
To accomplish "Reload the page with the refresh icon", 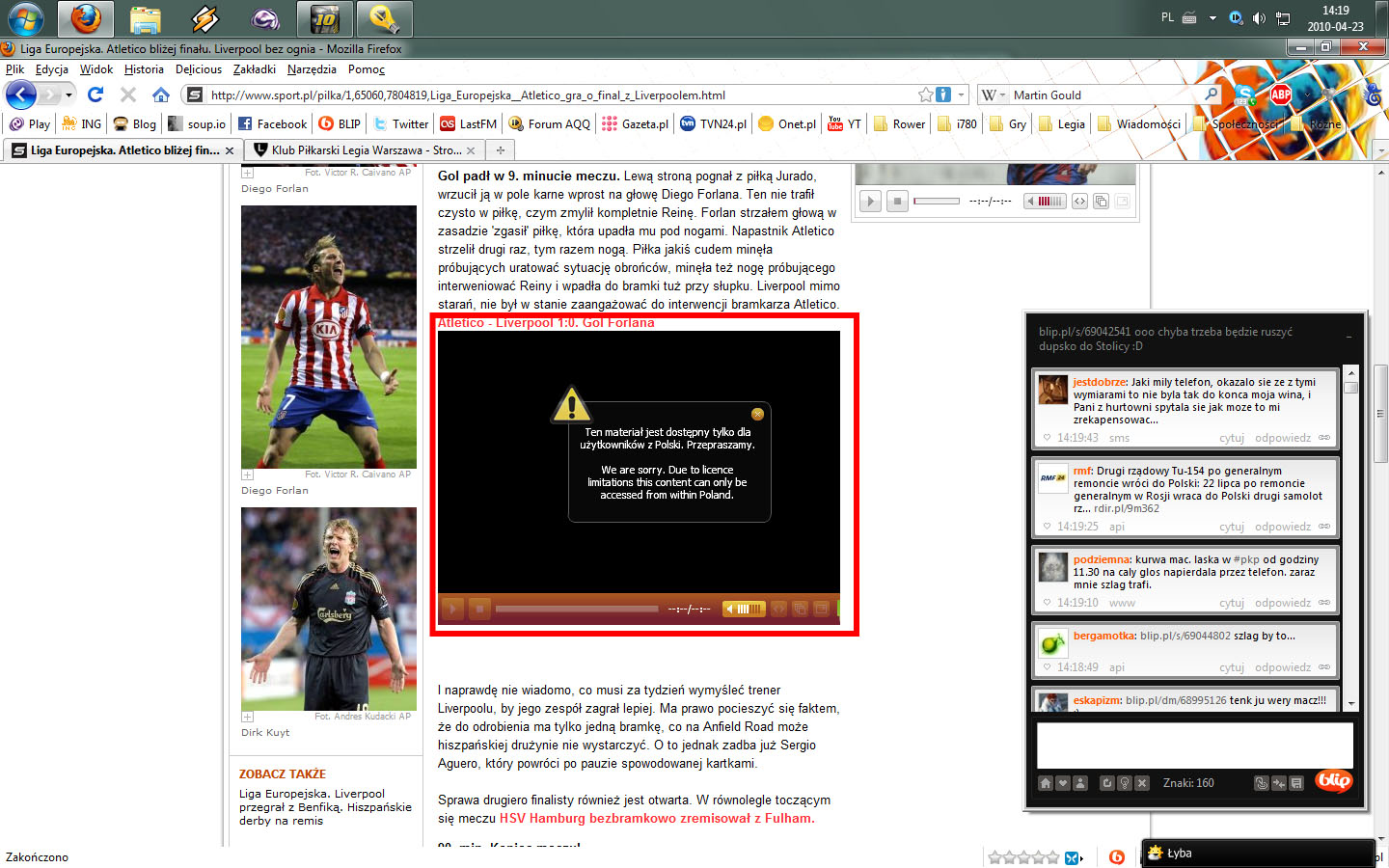I will 95,95.
